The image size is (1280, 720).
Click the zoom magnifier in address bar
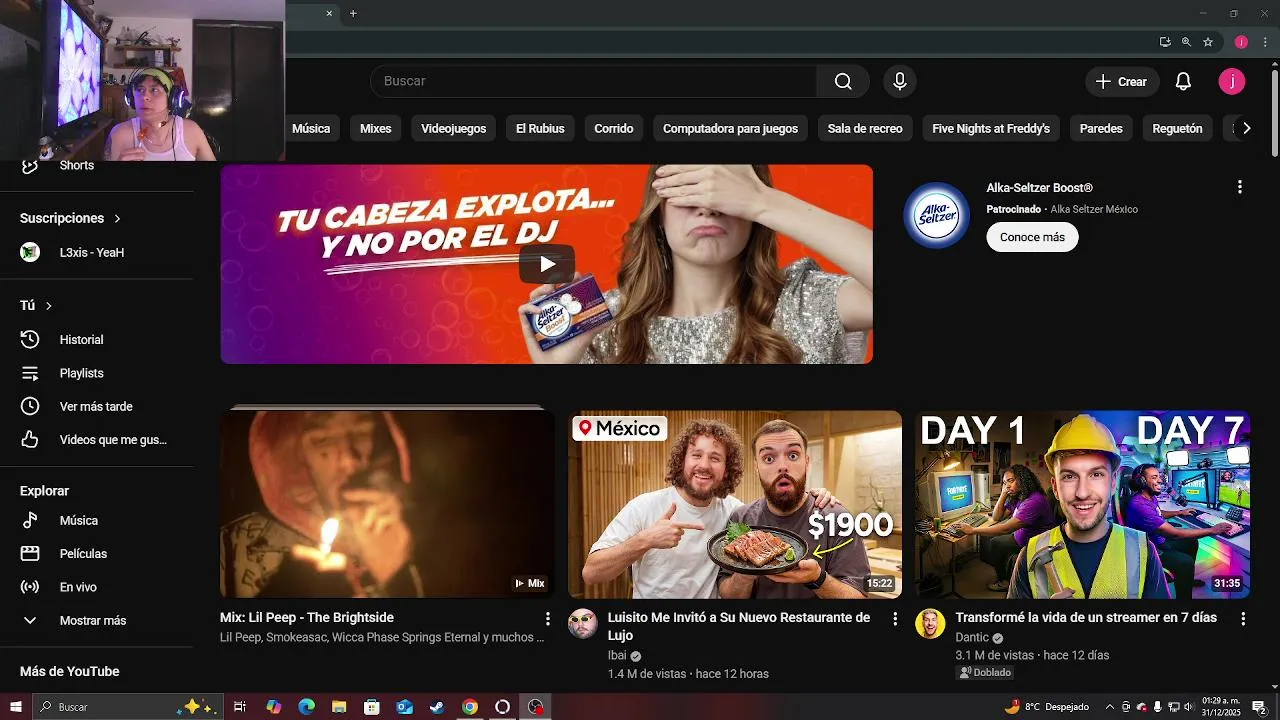click(1186, 42)
